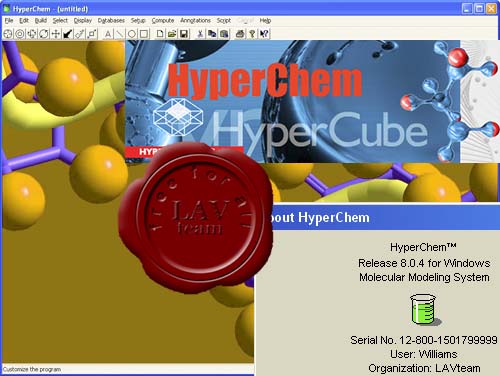Select the Draw tool in toolbar

[8, 34]
